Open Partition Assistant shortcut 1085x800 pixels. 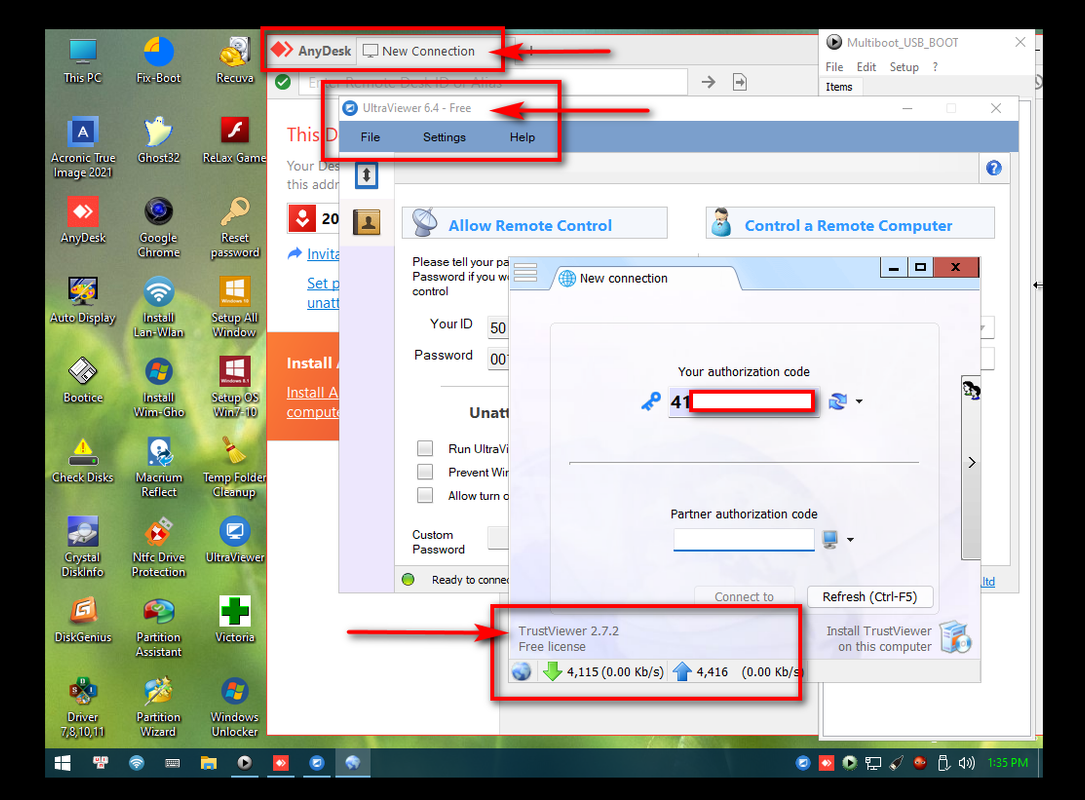(x=158, y=627)
